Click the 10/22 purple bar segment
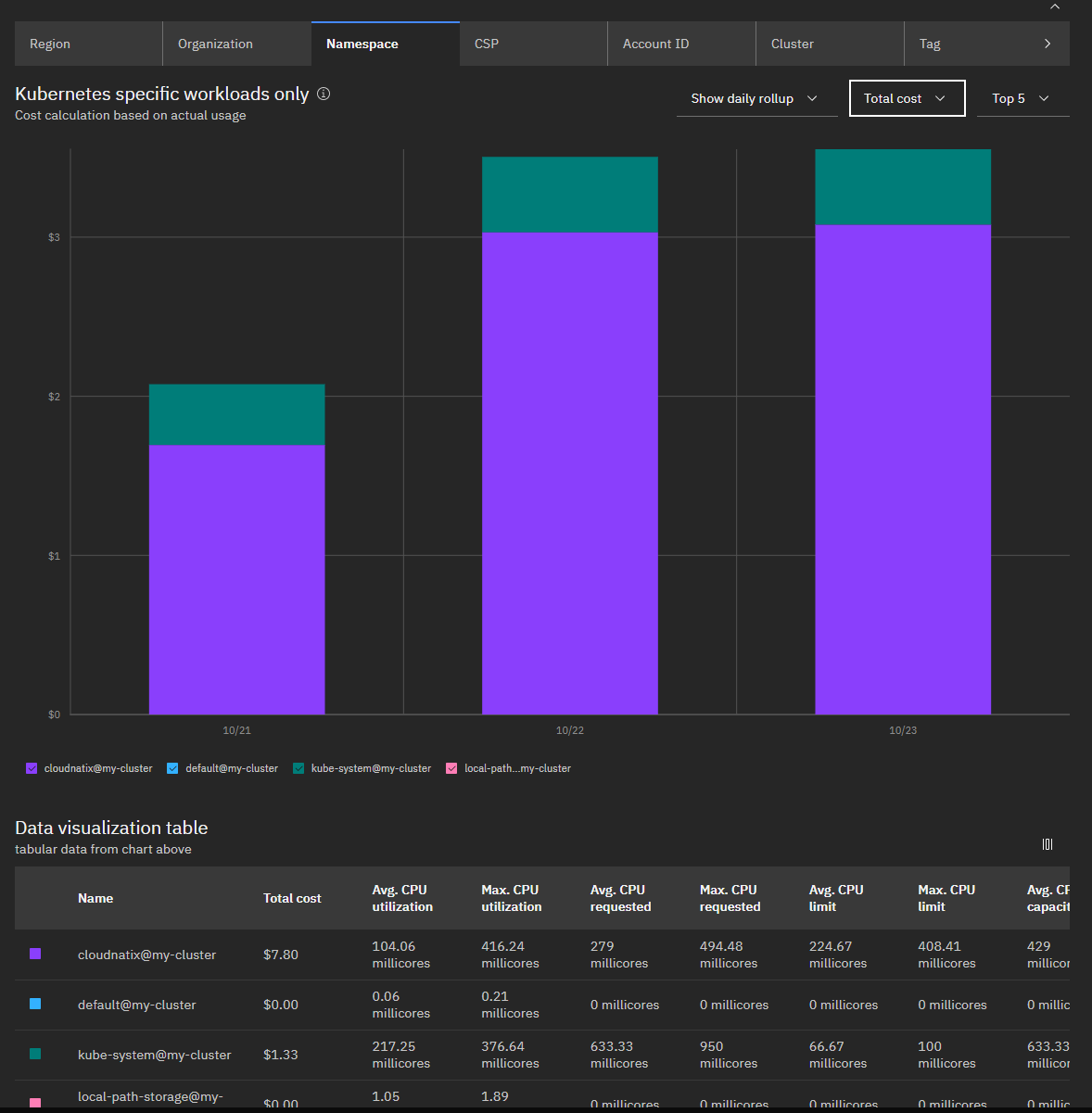This screenshot has height=1113, width=1092. point(569,473)
